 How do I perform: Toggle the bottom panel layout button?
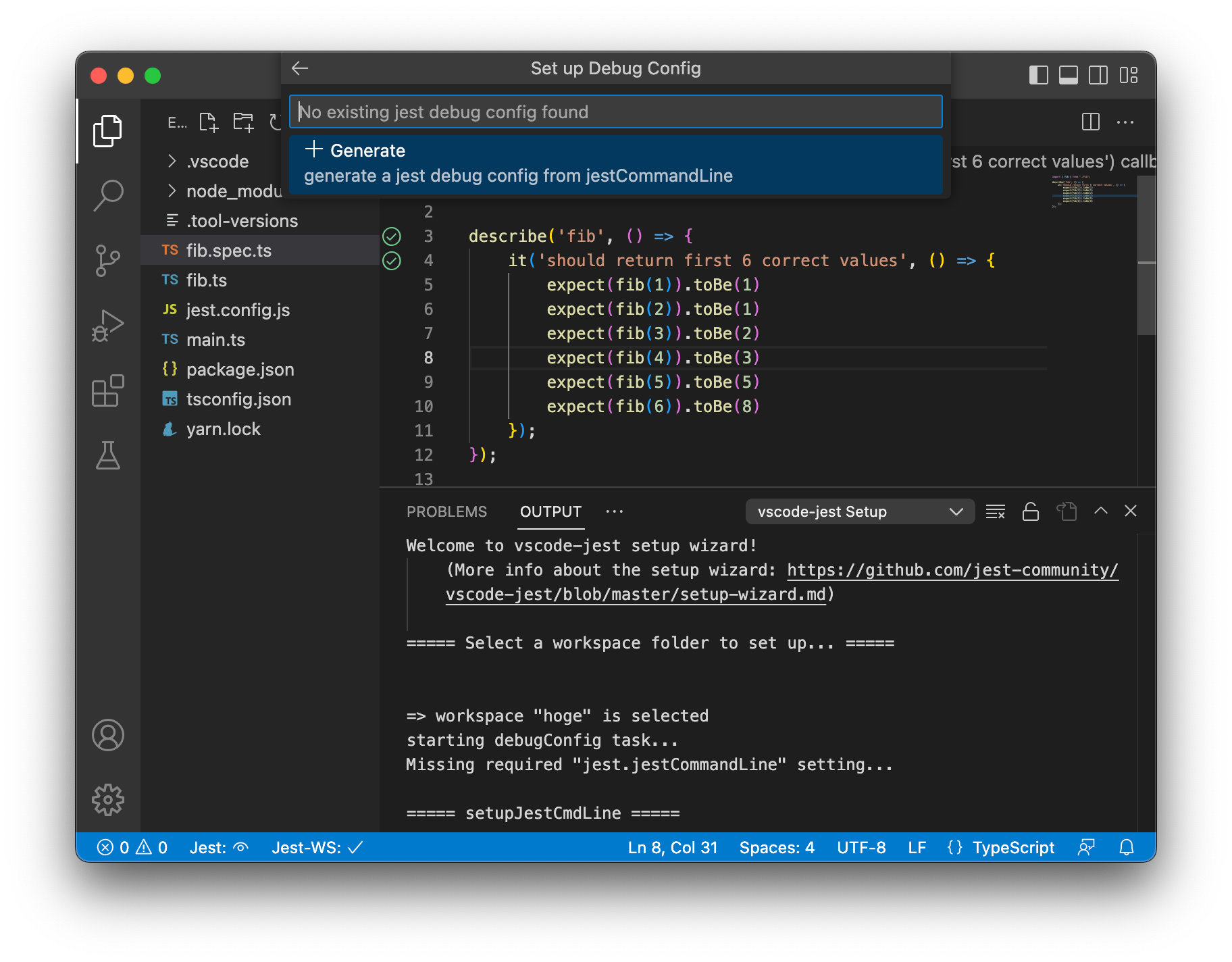[1068, 75]
